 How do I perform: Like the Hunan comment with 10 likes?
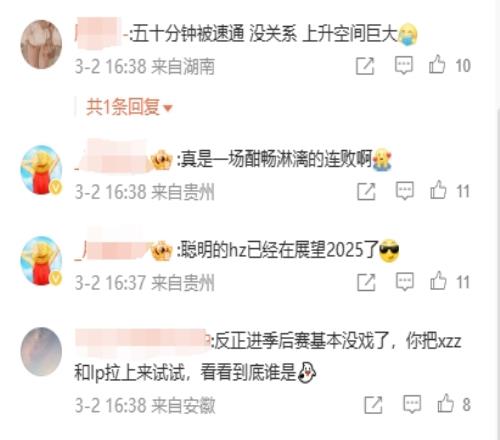coord(437,64)
